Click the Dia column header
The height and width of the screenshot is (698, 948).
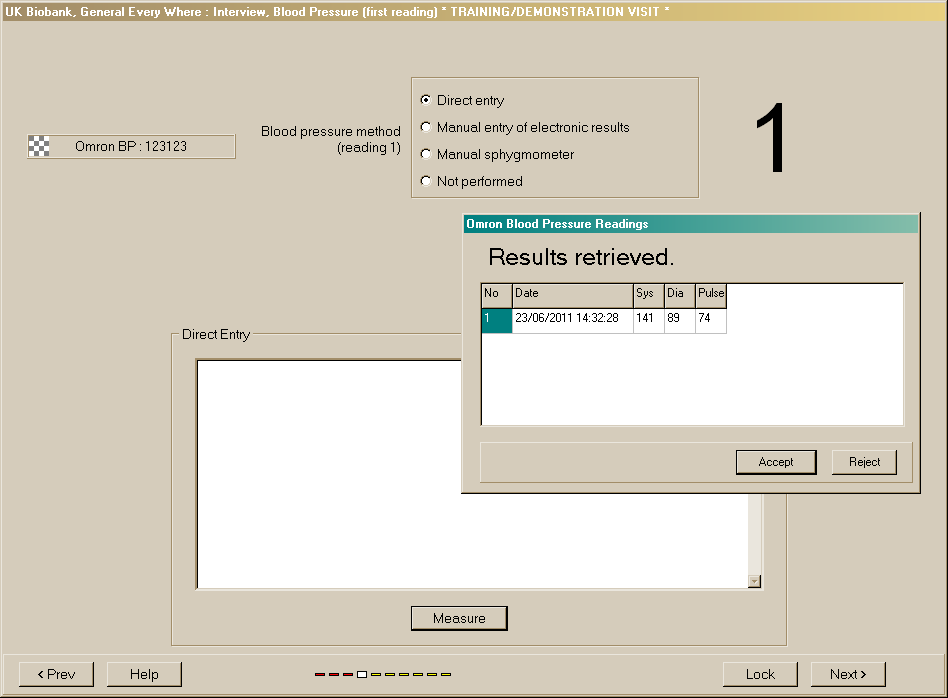[x=679, y=294]
